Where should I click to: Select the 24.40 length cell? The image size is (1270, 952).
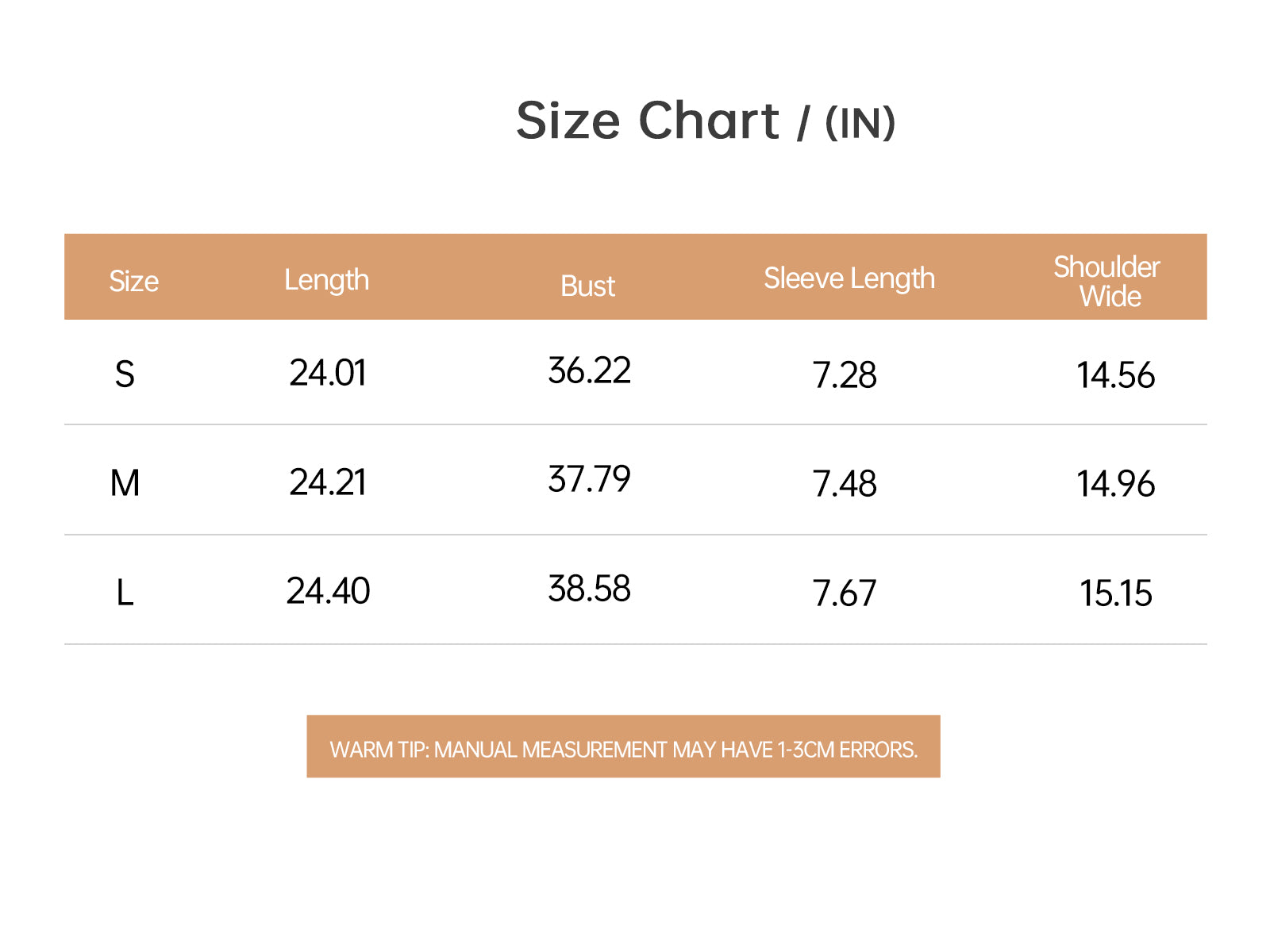tap(328, 591)
